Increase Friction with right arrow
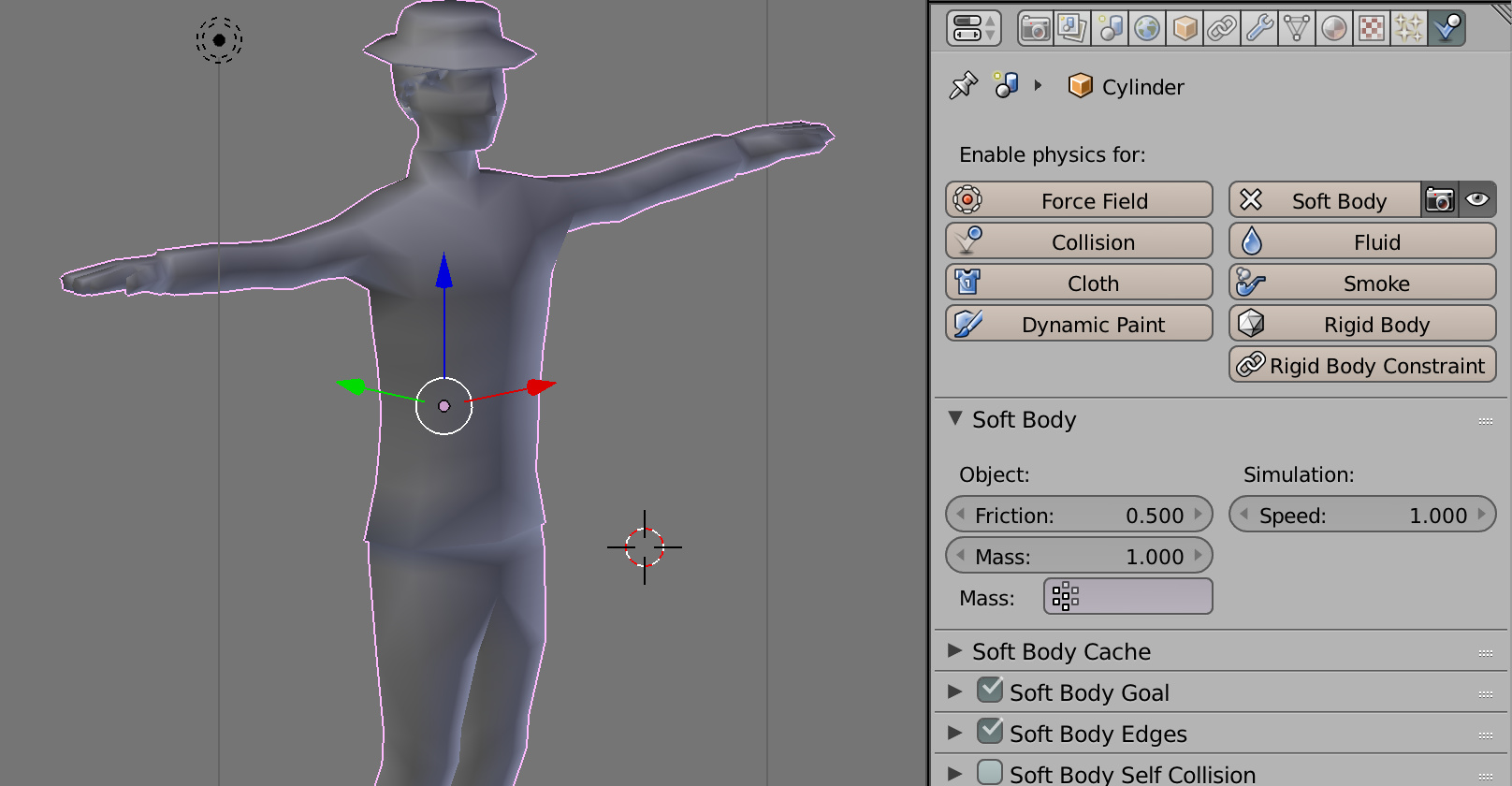 [x=1198, y=515]
